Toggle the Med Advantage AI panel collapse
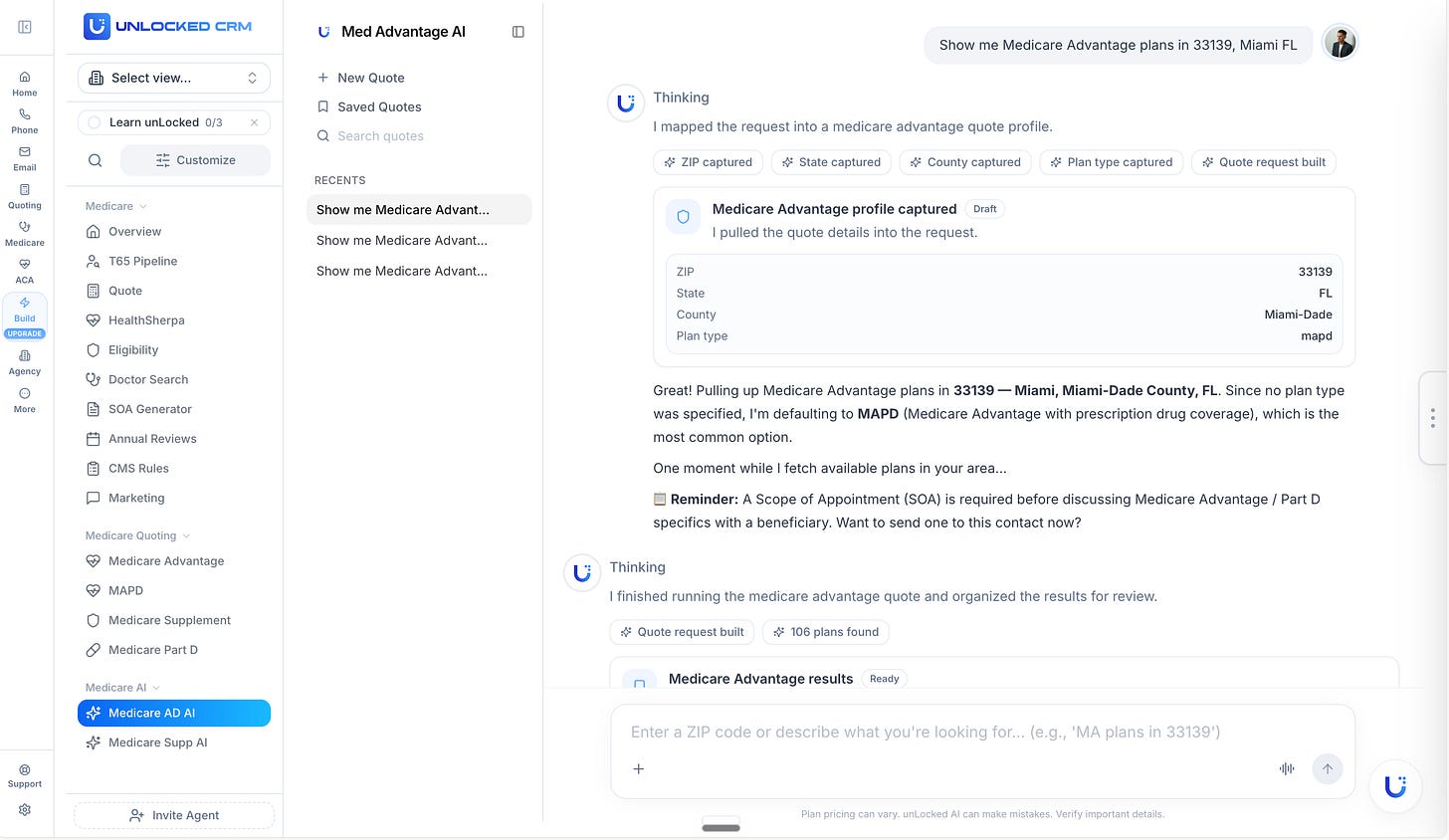 pos(518,32)
